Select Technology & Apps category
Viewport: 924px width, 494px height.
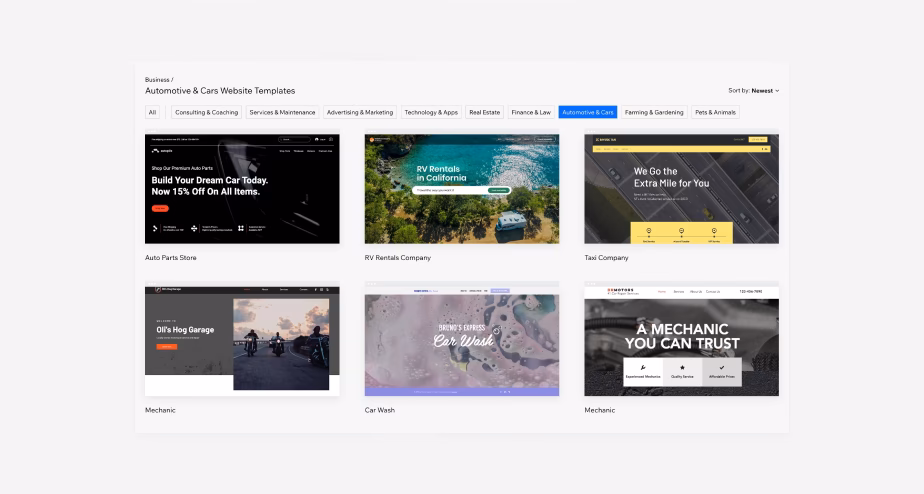(x=431, y=112)
